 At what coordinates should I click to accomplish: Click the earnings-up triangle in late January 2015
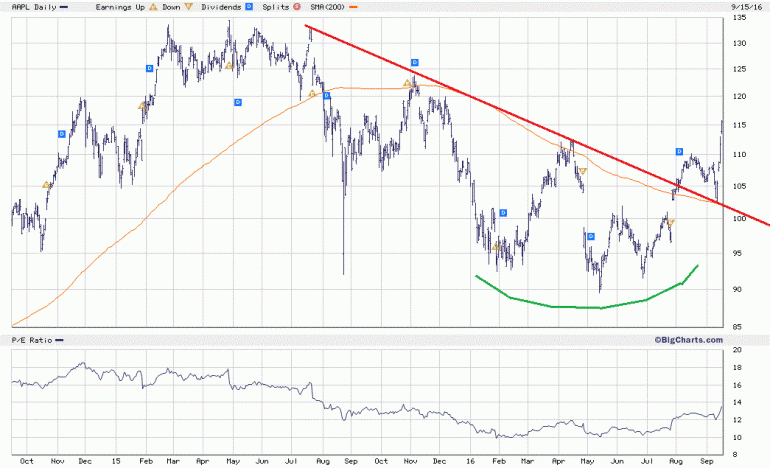(142, 106)
